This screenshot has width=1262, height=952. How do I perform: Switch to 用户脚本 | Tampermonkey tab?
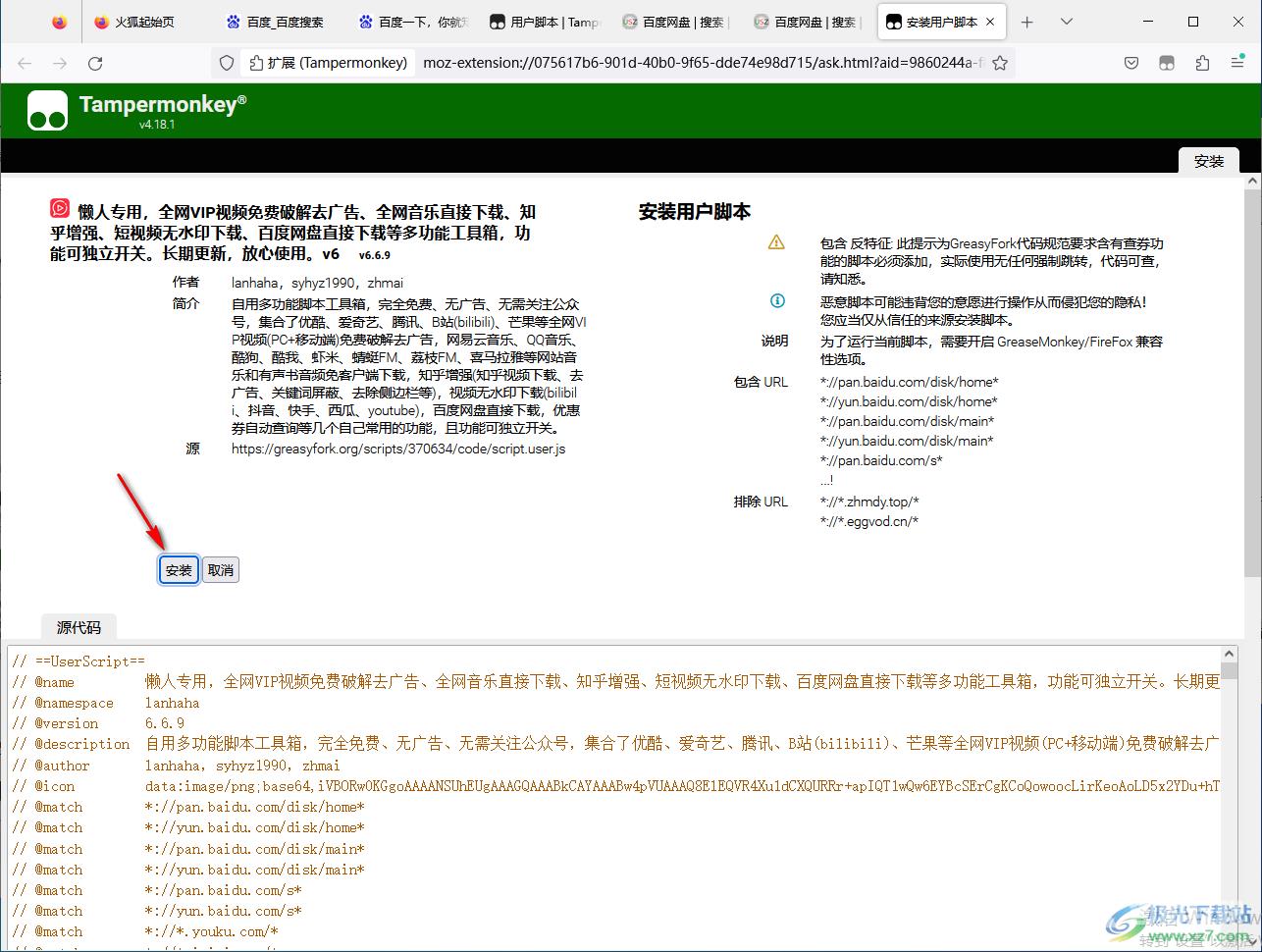[x=545, y=22]
